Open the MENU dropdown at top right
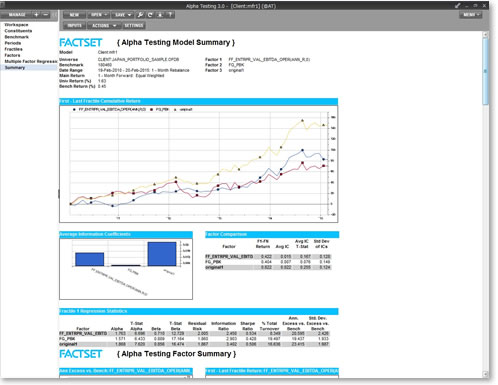 470,15
